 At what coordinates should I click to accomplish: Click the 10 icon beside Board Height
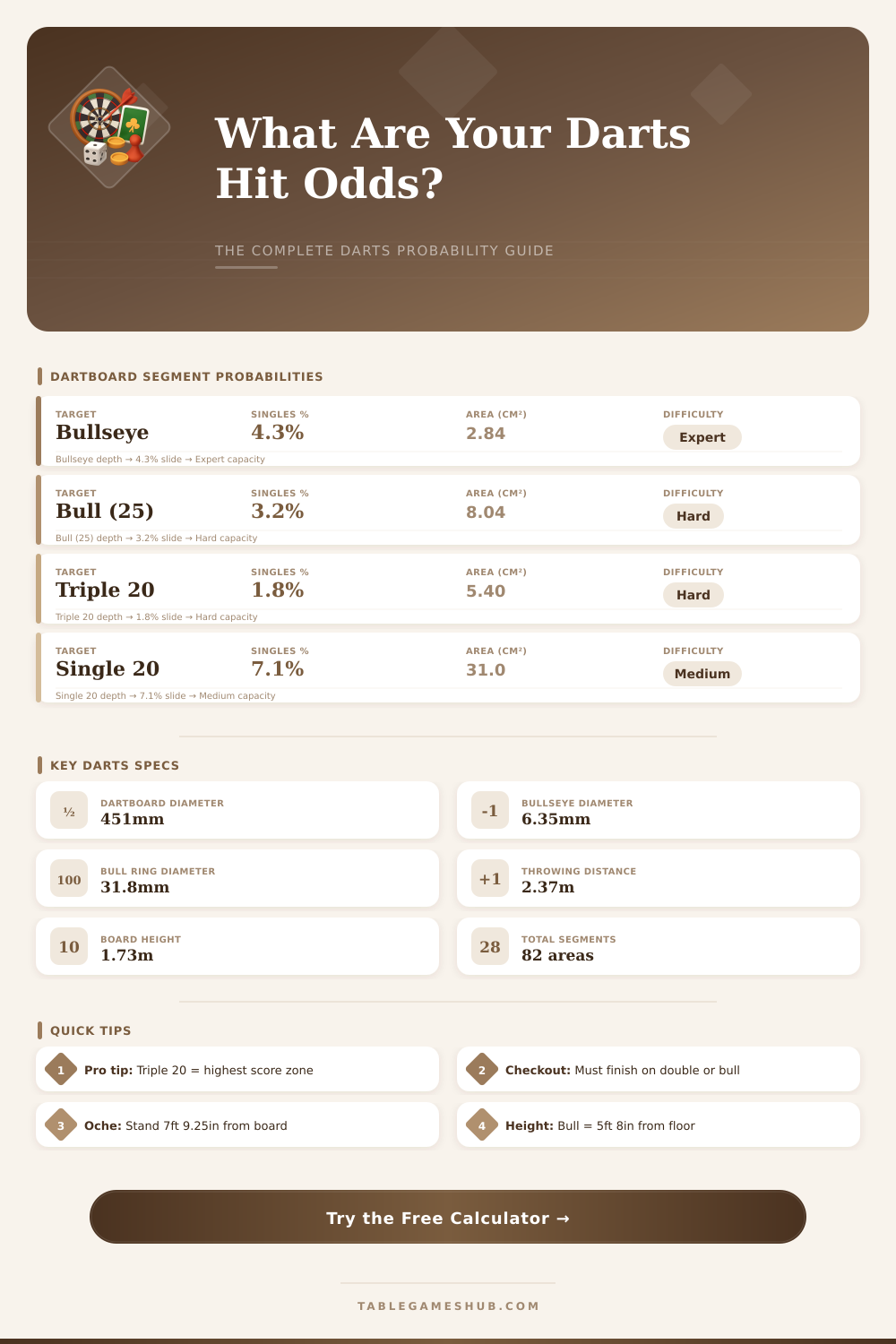coord(69,947)
